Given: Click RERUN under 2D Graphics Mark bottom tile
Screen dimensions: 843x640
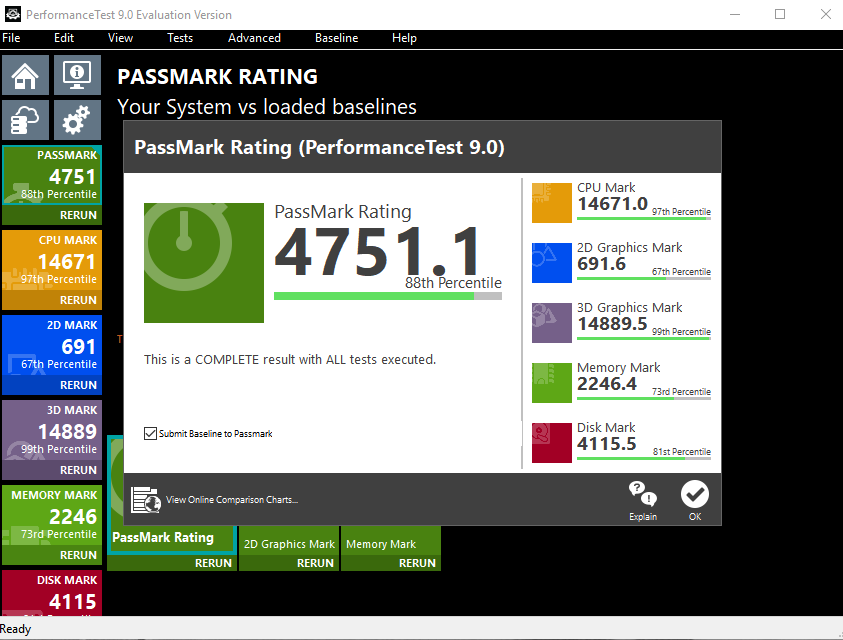Looking at the screenshot, I should pos(315,563).
